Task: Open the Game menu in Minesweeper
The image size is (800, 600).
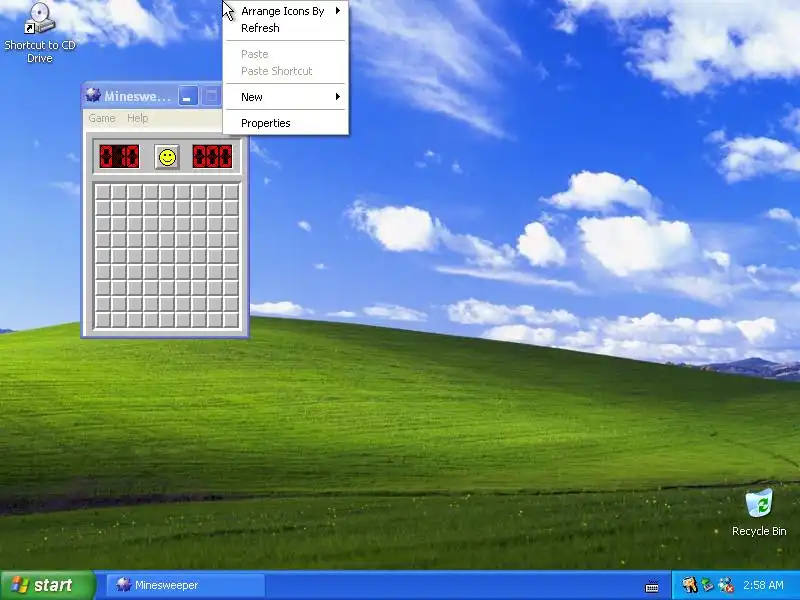Action: tap(102, 118)
